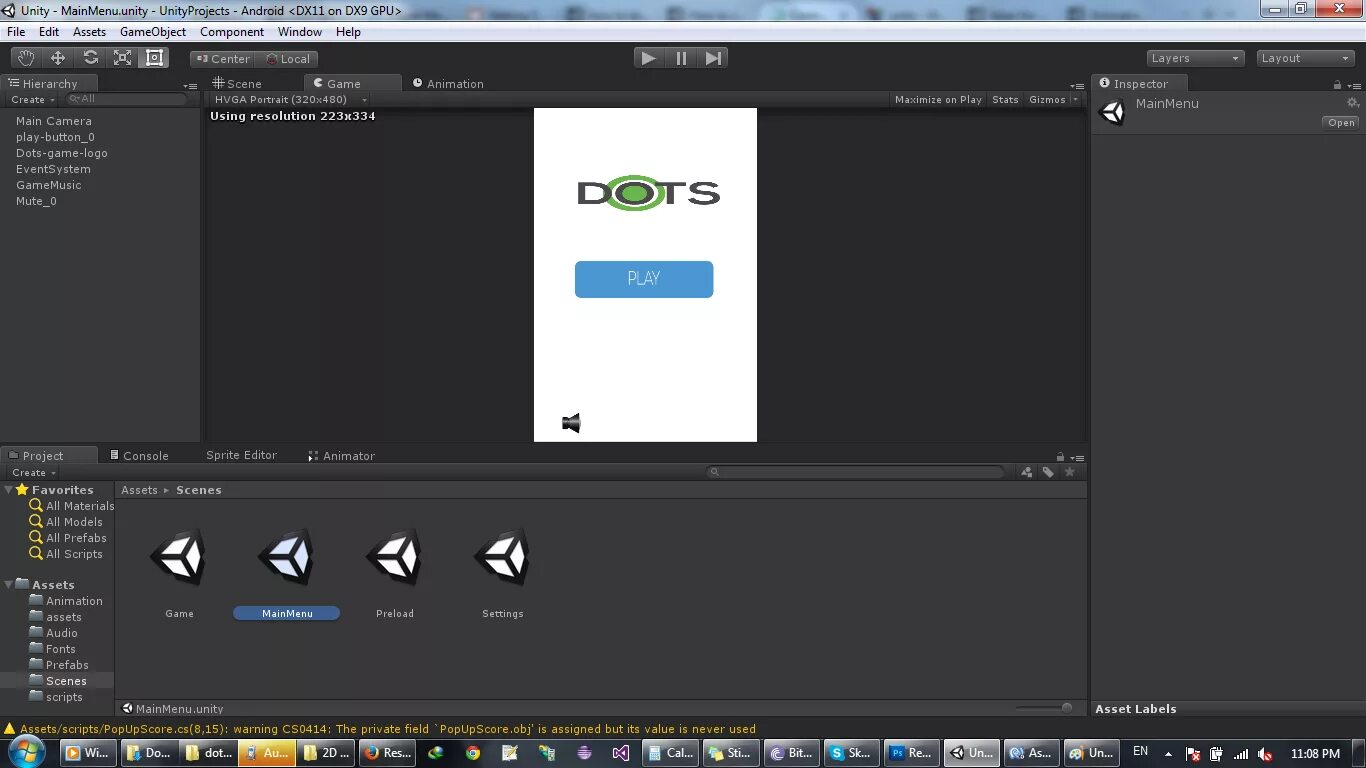Viewport: 1366px width, 768px height.
Task: Open the Game scene asset icon
Action: click(x=179, y=557)
